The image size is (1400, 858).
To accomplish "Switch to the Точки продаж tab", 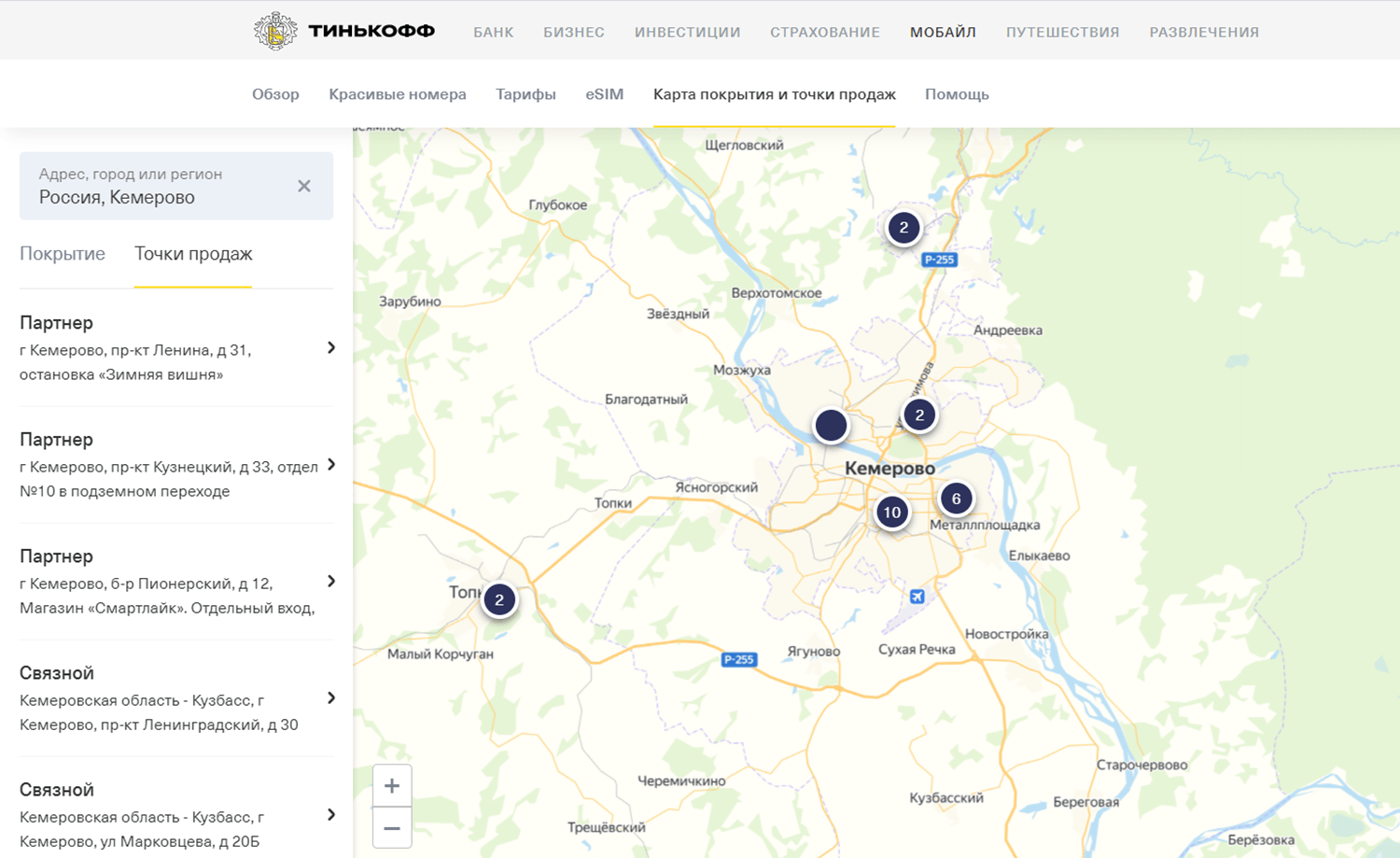I will coord(193,254).
